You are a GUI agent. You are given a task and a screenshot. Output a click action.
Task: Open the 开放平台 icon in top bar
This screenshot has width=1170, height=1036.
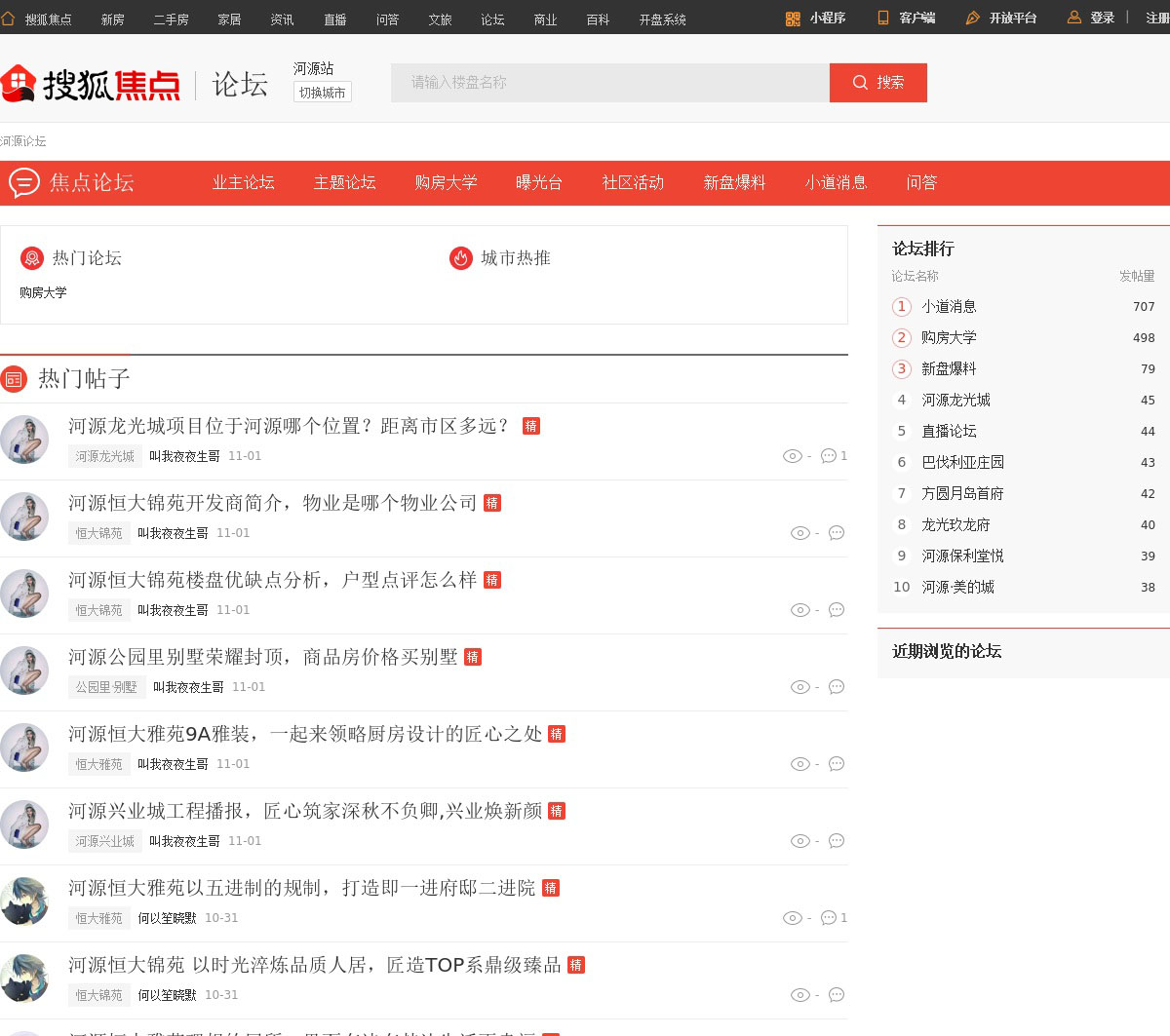click(x=972, y=19)
